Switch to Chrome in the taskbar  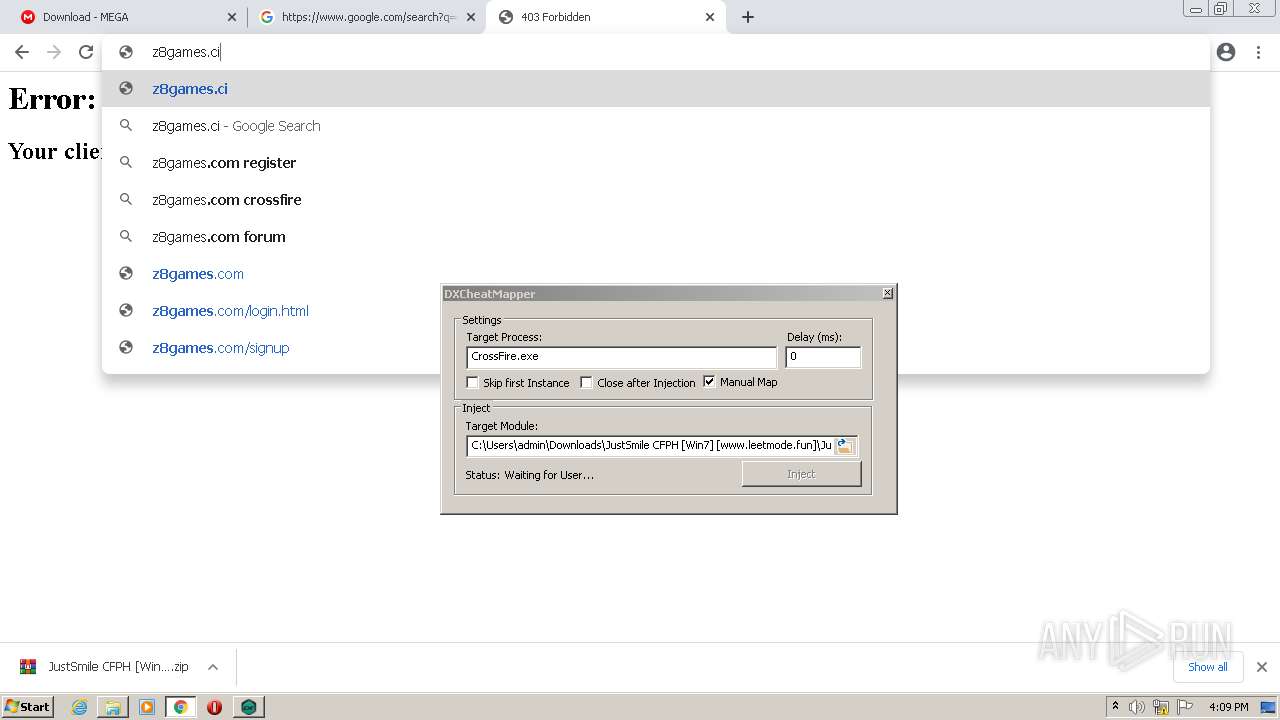(x=181, y=707)
